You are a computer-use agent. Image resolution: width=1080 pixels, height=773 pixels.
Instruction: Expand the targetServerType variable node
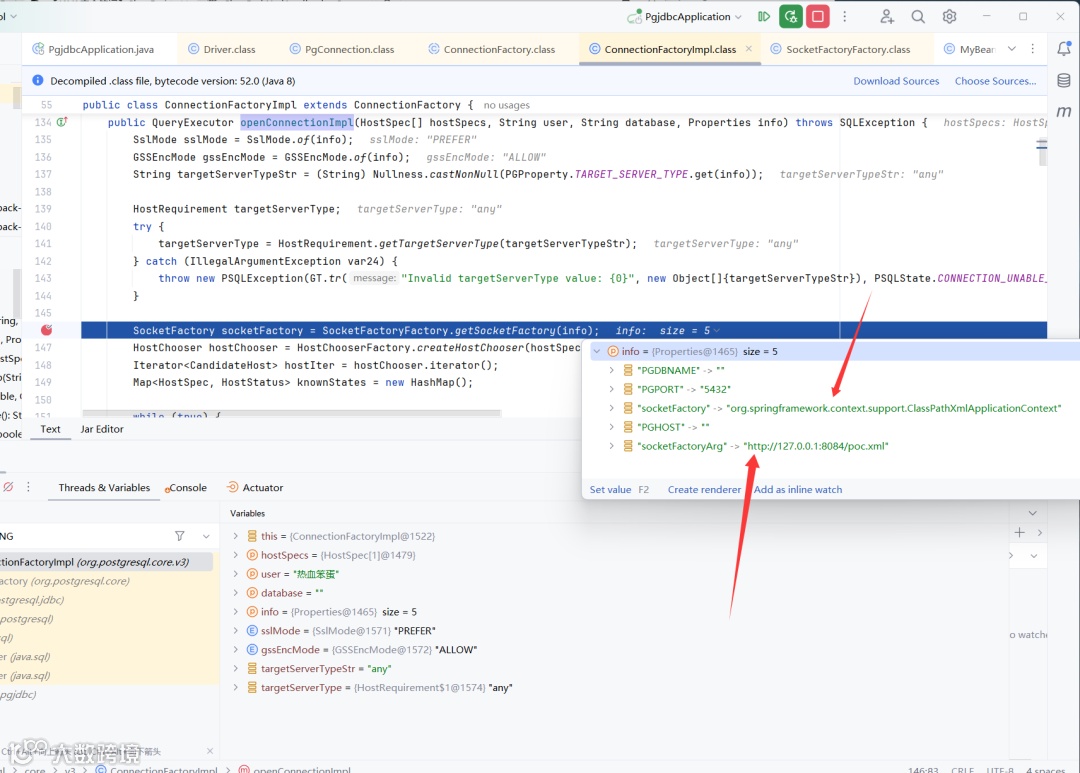coord(236,688)
